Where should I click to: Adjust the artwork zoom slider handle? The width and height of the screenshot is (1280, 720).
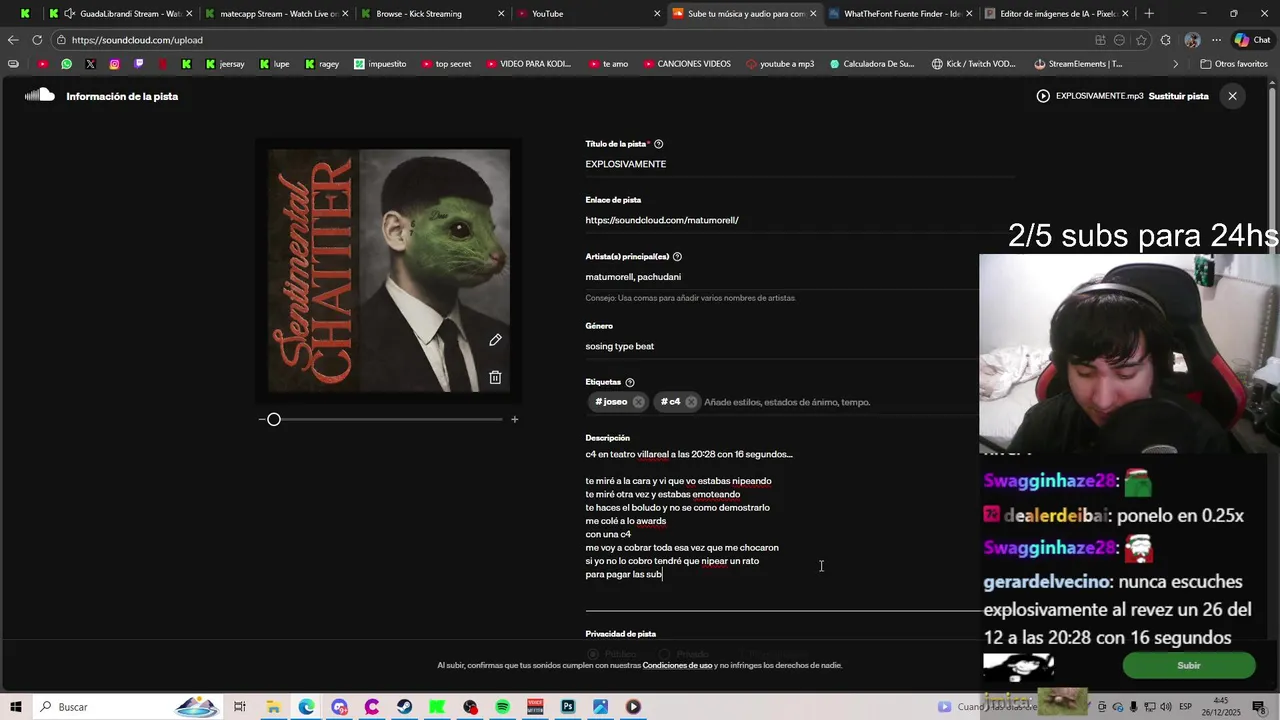coord(274,419)
